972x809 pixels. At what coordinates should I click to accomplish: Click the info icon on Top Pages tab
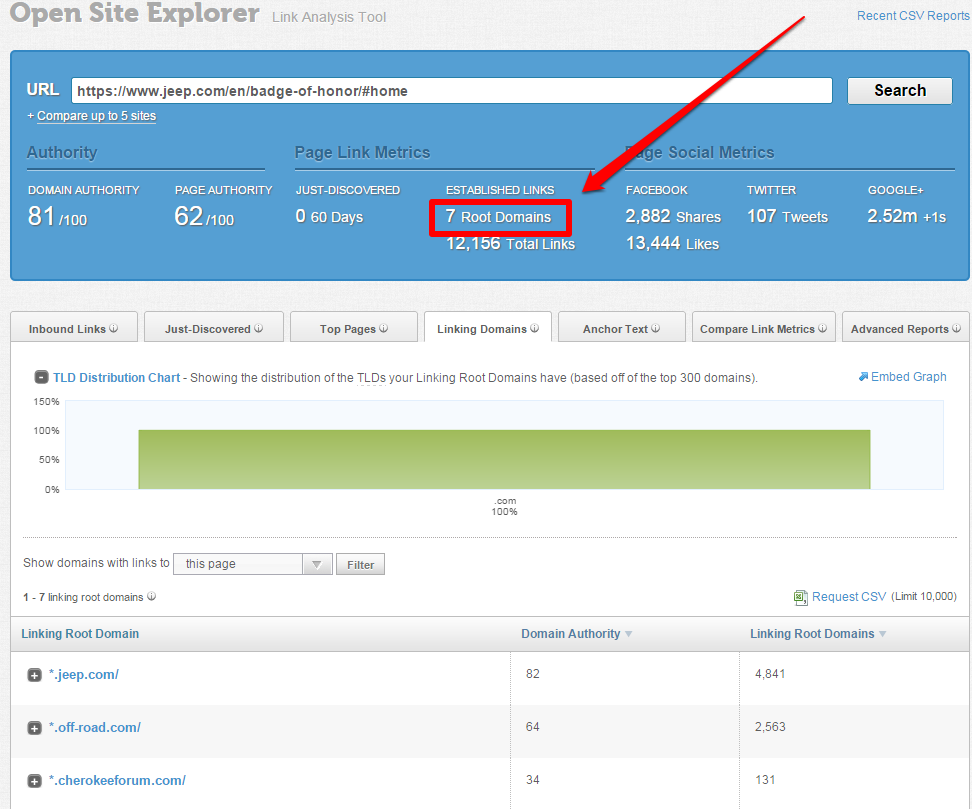[384, 329]
